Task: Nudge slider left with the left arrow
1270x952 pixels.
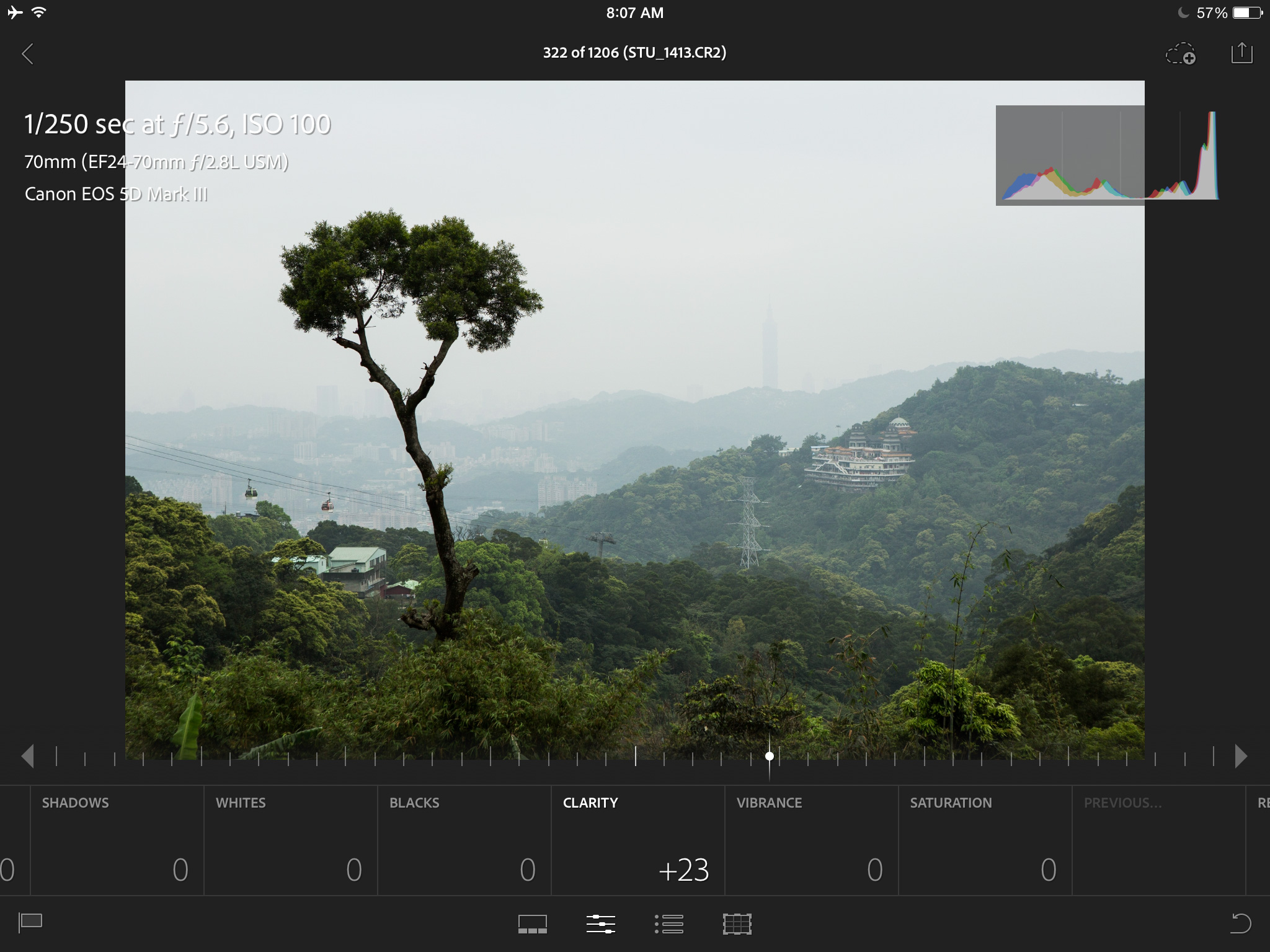Action: click(x=27, y=756)
